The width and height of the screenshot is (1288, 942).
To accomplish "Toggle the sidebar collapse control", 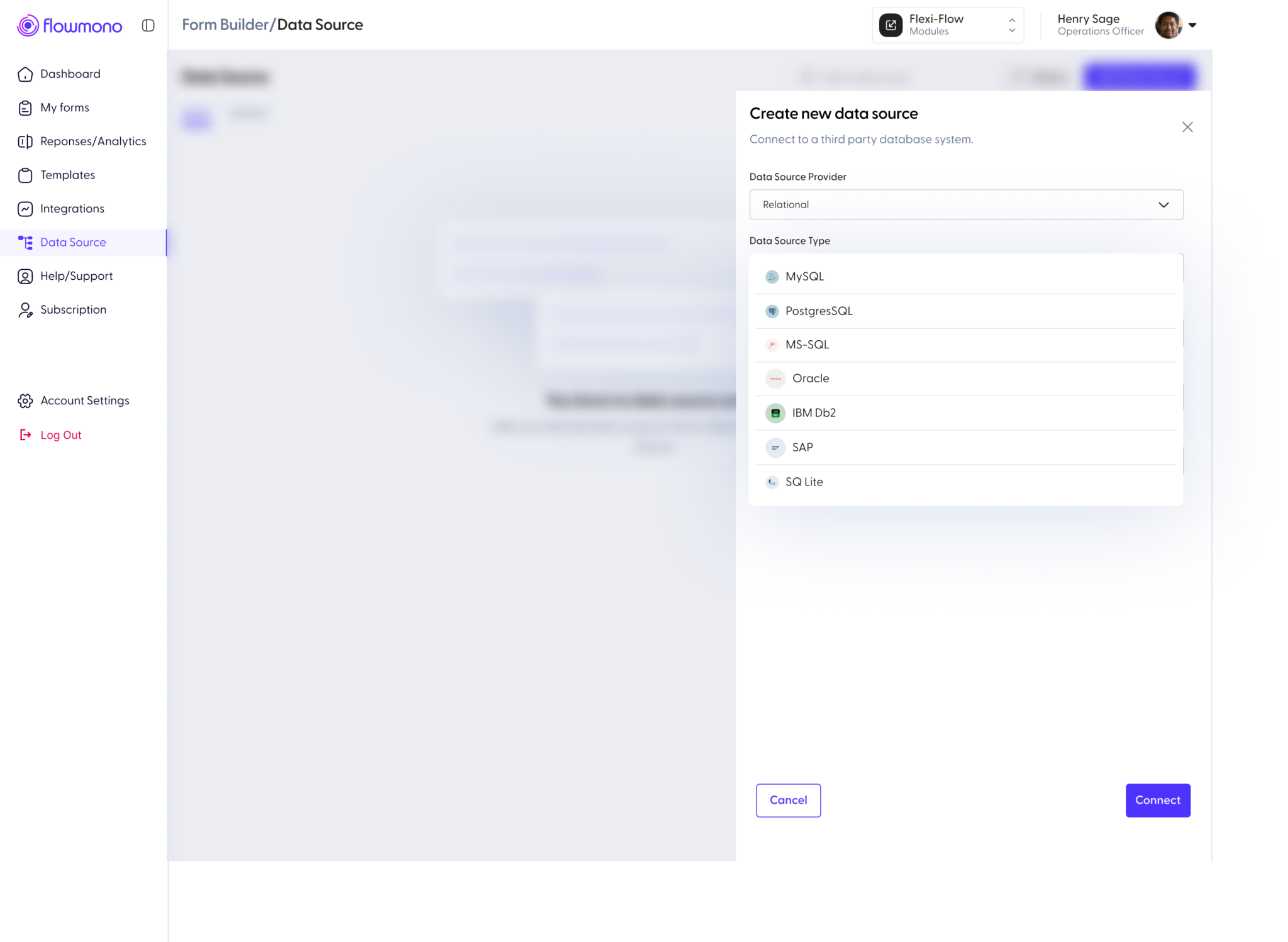I will pyautogui.click(x=148, y=26).
